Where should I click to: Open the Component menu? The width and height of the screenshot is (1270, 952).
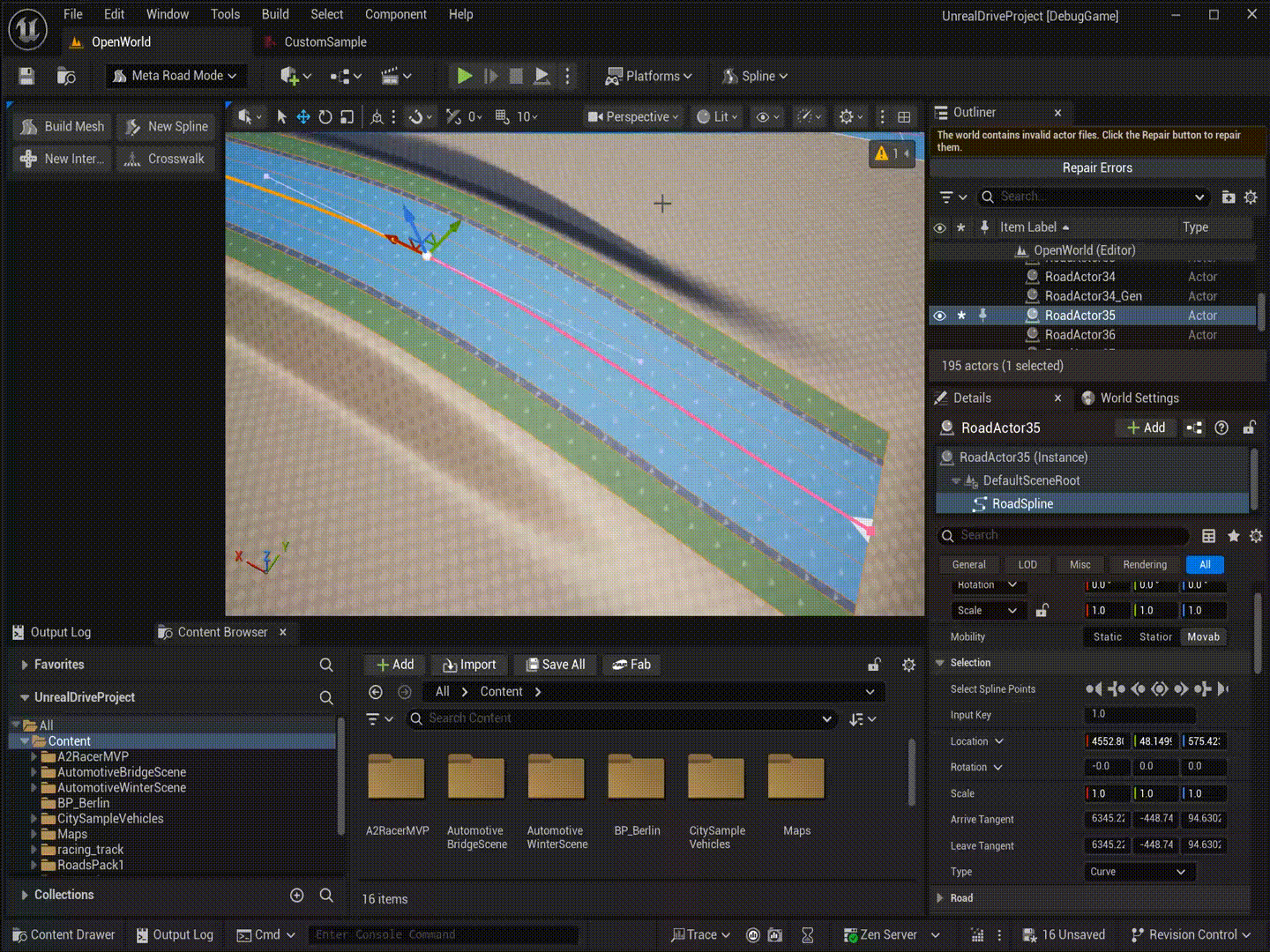click(x=396, y=14)
